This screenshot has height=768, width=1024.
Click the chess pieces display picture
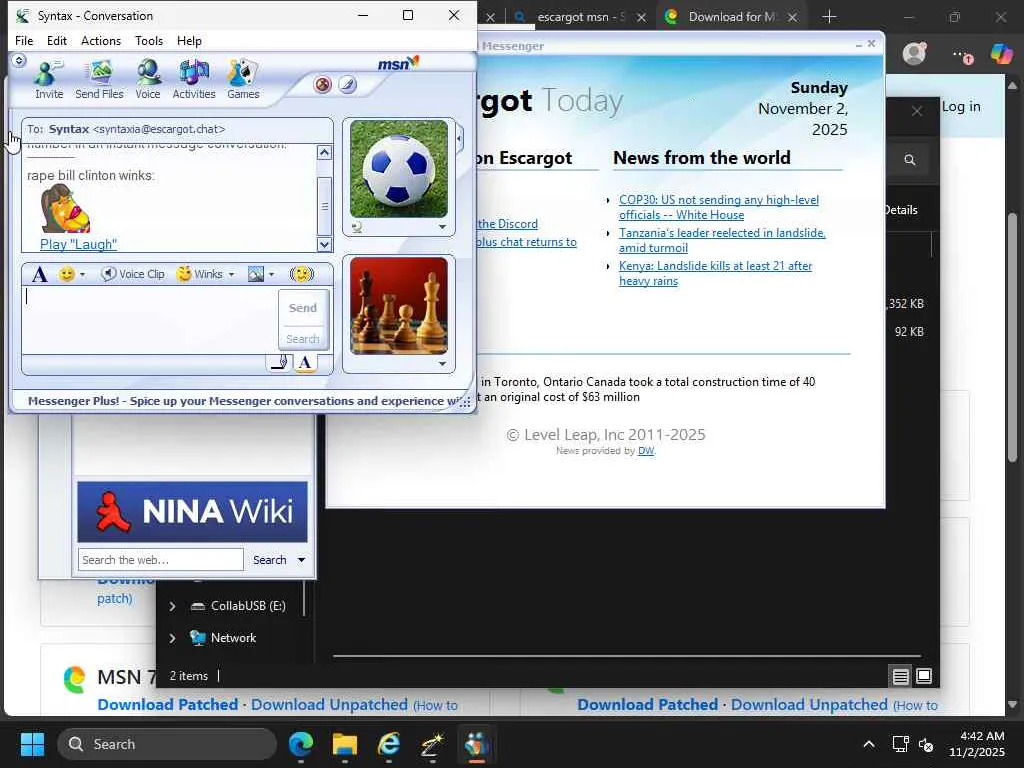399,306
